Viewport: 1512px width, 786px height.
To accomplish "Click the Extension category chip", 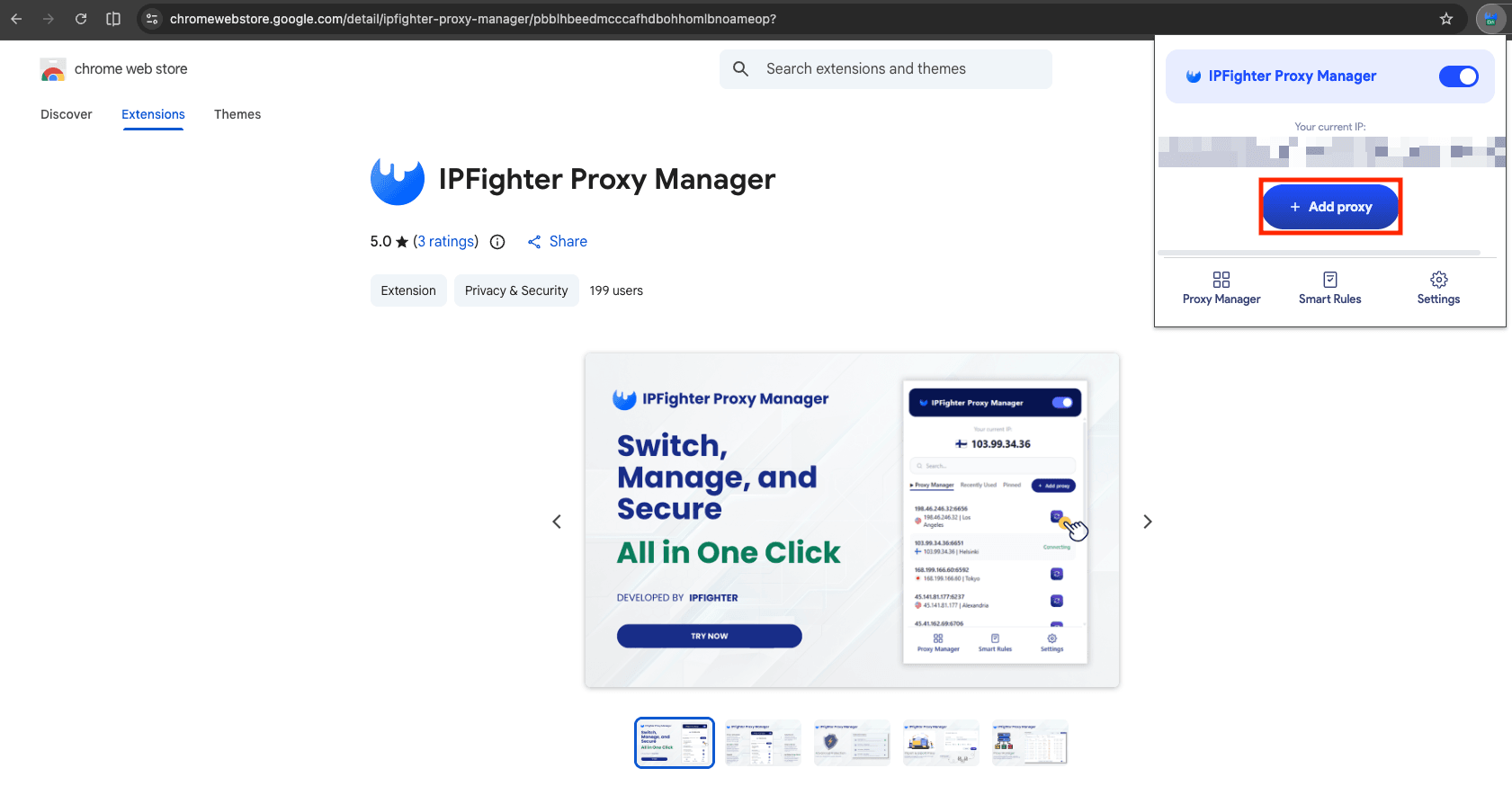I will coord(408,290).
